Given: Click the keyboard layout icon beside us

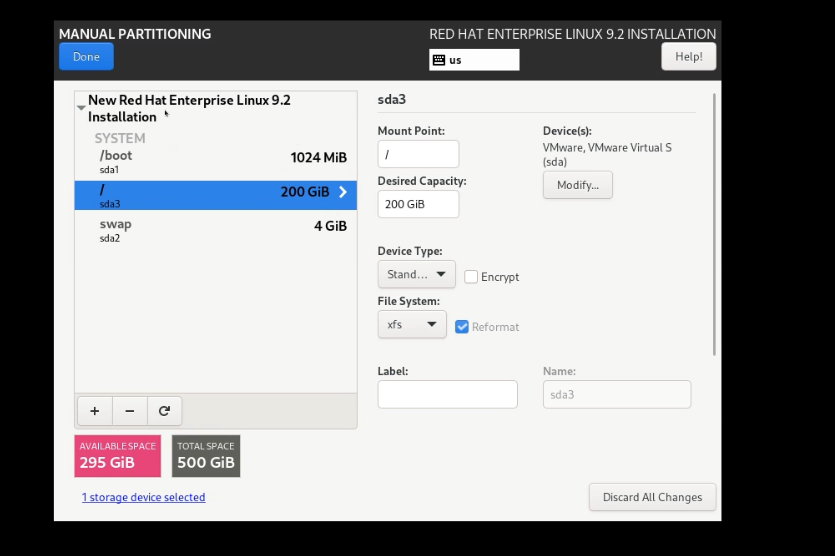Looking at the screenshot, I should pos(439,60).
